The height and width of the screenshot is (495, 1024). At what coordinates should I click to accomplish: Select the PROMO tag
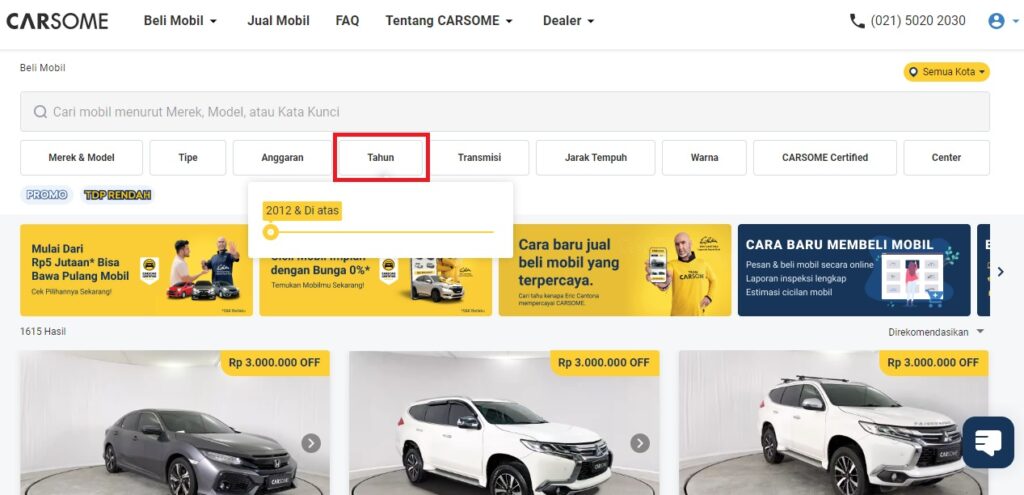coord(46,195)
